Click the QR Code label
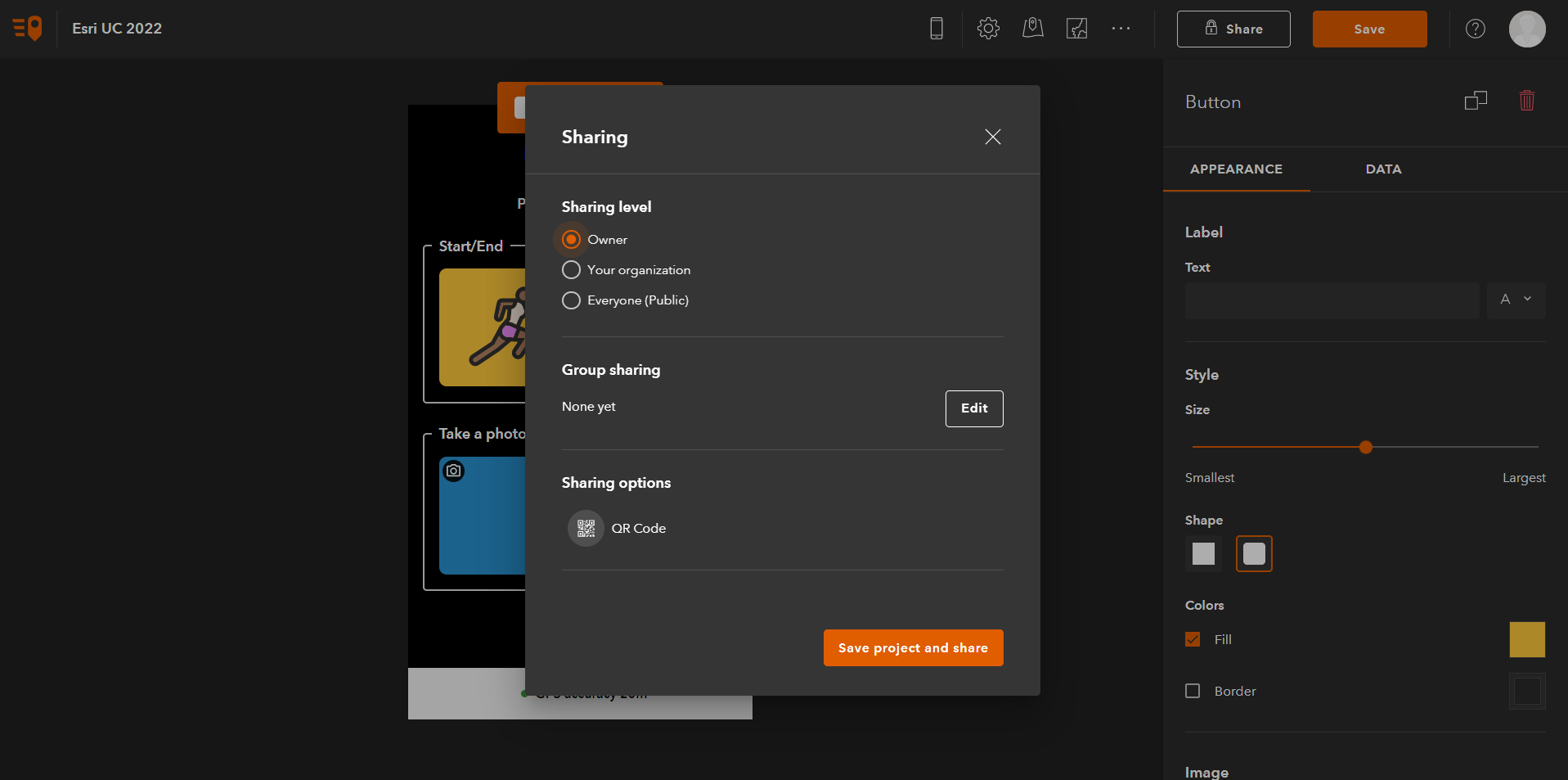The image size is (1568, 780). (639, 529)
